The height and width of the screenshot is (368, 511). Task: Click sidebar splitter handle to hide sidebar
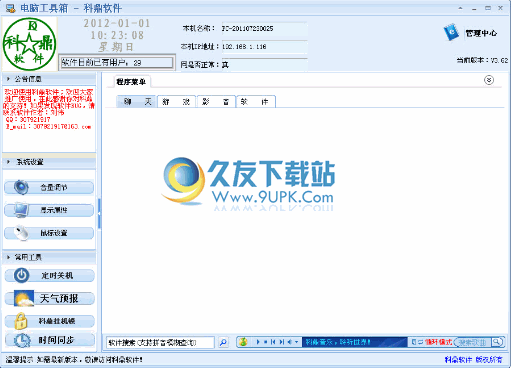click(x=99, y=213)
